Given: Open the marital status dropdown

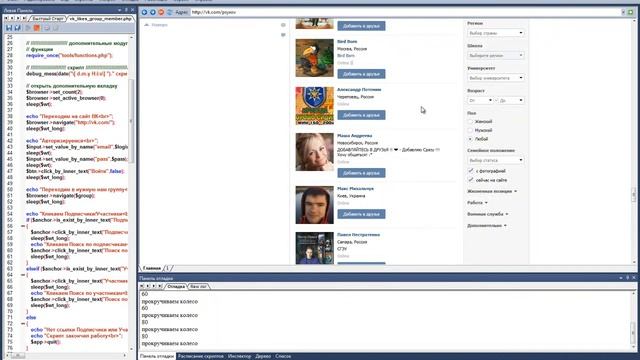Looking at the screenshot, I should click(x=496, y=160).
